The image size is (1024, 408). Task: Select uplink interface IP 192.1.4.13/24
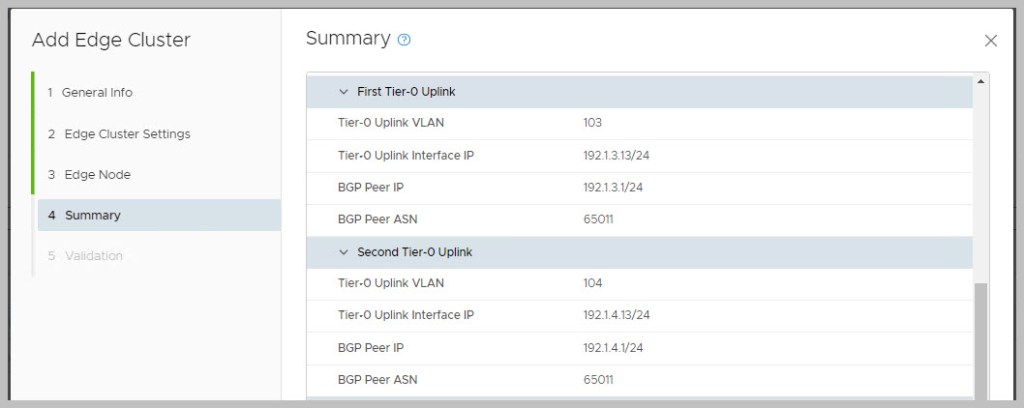click(x=616, y=315)
